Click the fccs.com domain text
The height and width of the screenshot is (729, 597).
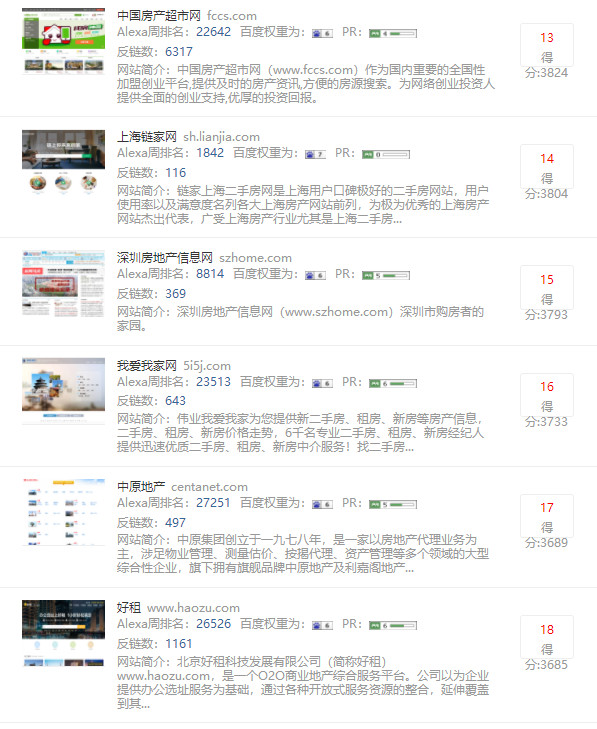232,16
